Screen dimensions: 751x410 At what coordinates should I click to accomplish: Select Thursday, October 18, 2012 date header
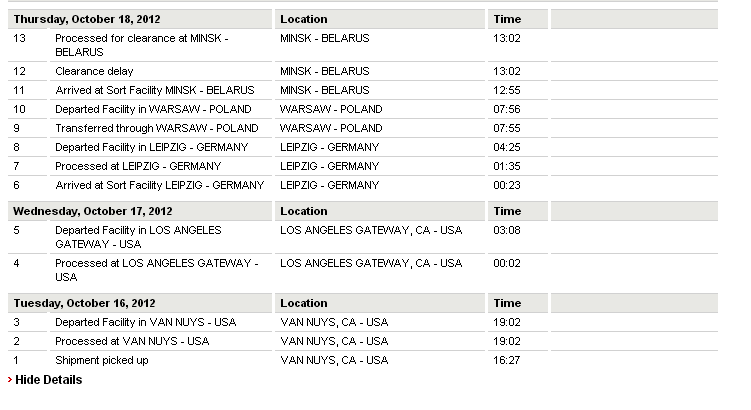click(x=87, y=19)
